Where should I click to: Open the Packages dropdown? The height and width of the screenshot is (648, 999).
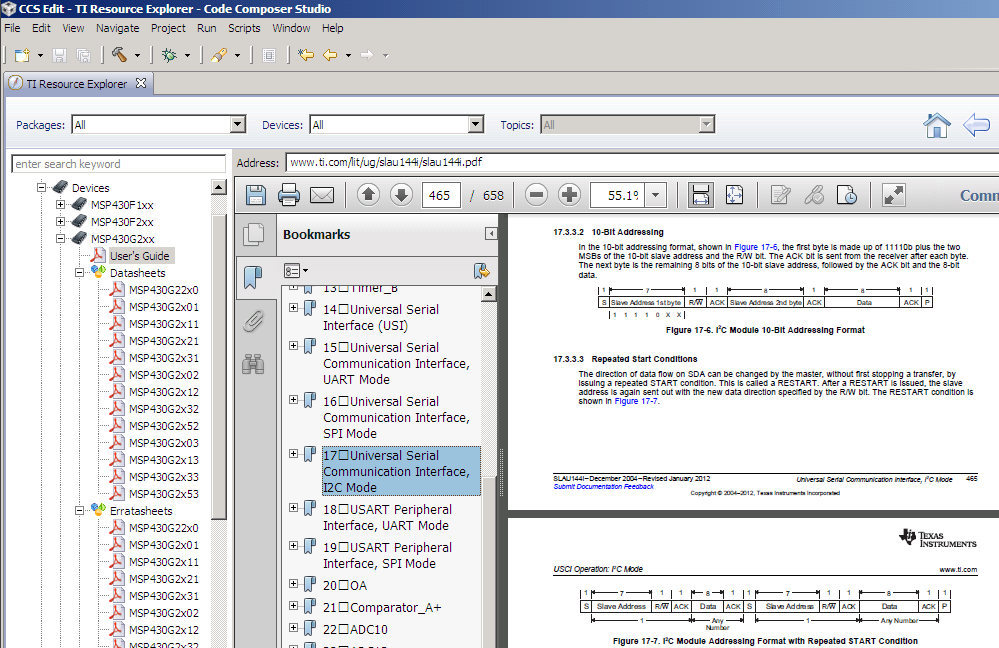click(238, 124)
